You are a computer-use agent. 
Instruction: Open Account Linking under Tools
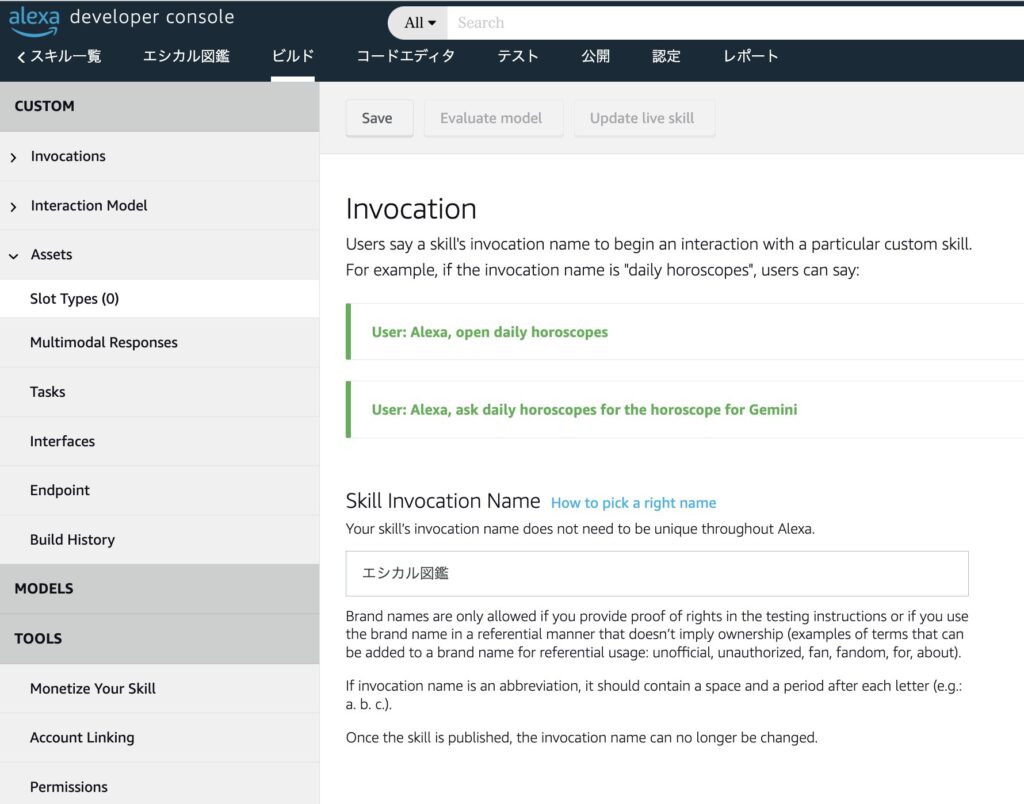(82, 738)
